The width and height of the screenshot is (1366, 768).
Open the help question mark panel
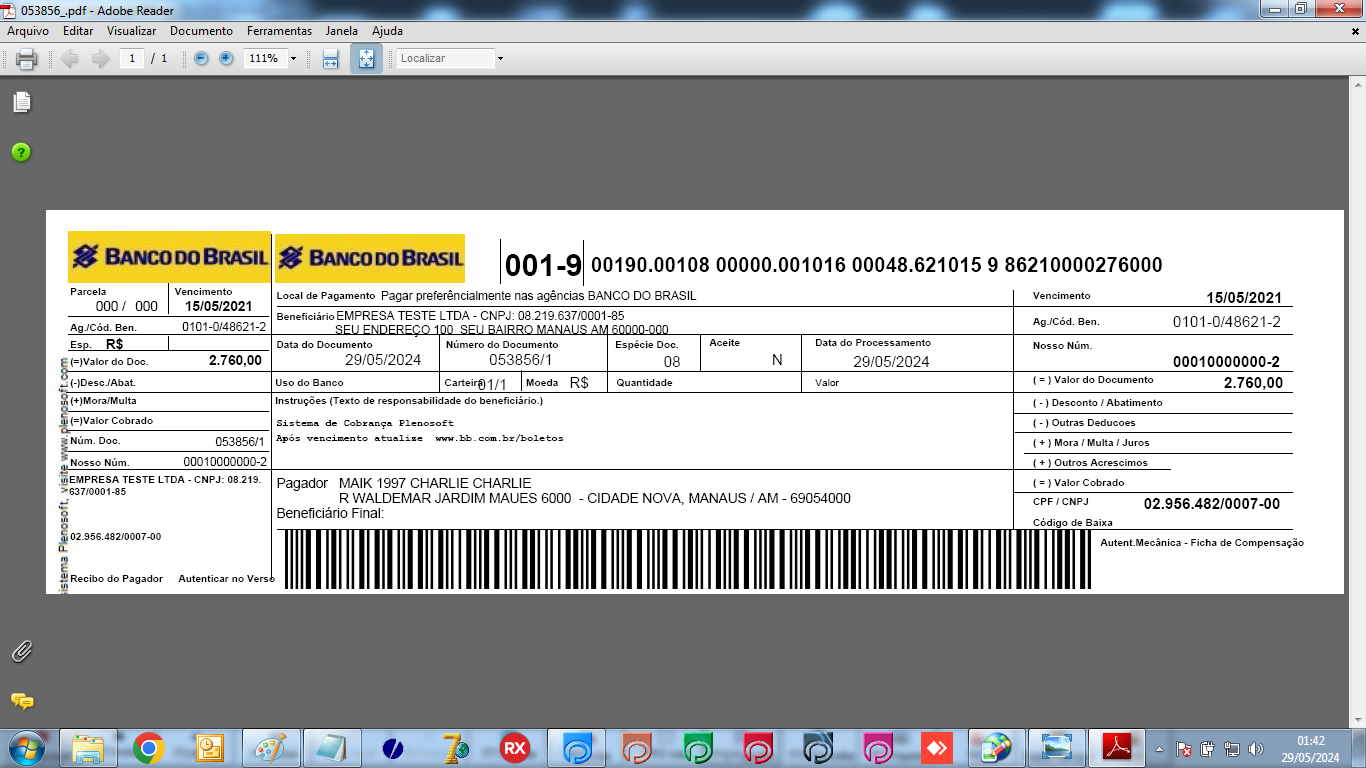pyautogui.click(x=21, y=152)
